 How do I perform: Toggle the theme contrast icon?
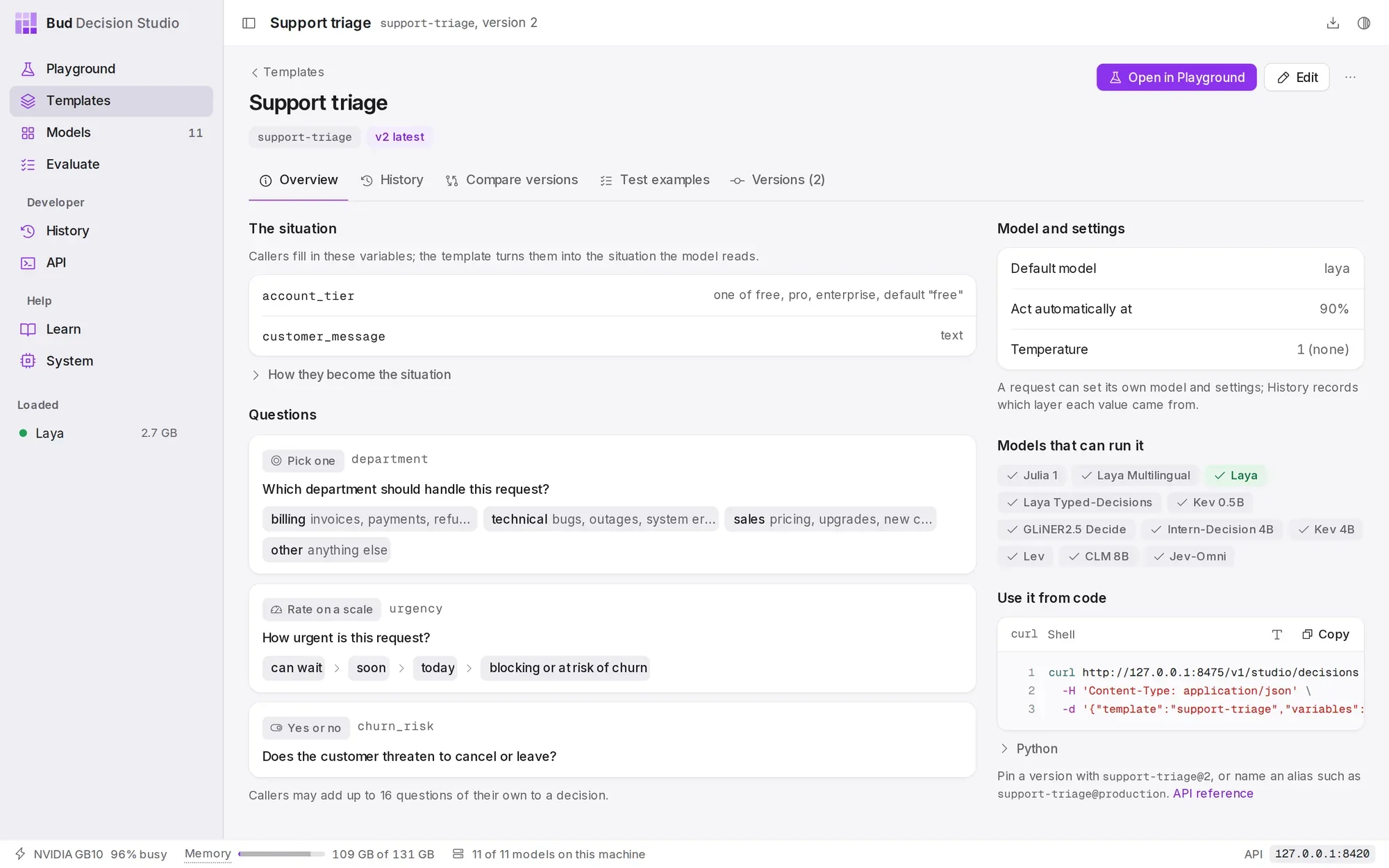click(1364, 23)
